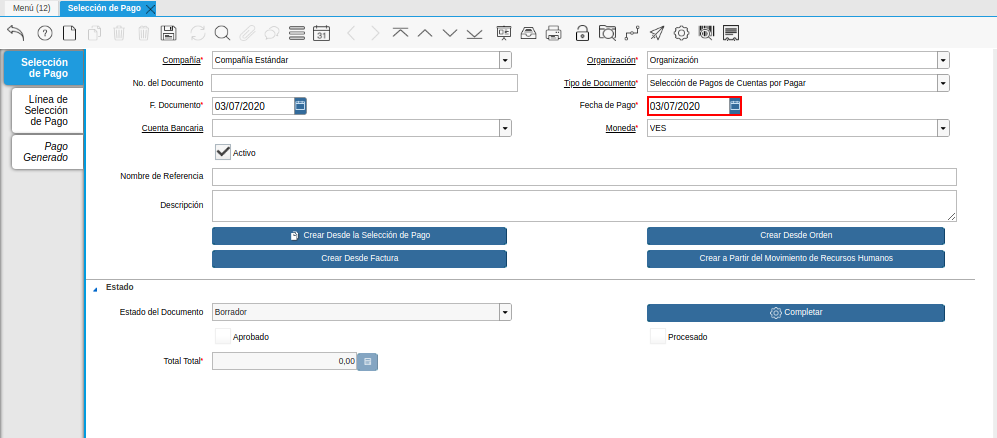Click the refresh arrows icon

pos(198,32)
